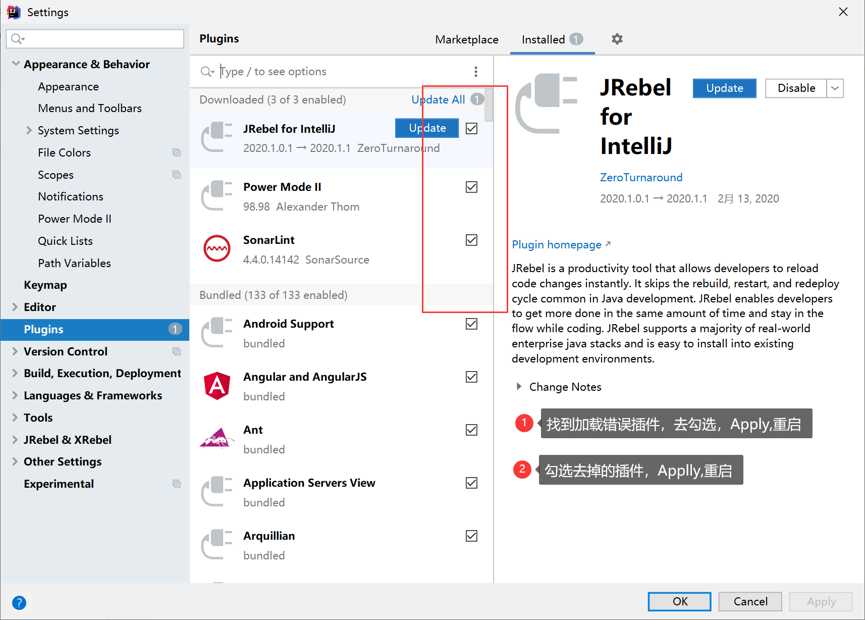
Task: Switch to the Marketplace tab
Action: pyautogui.click(x=467, y=39)
